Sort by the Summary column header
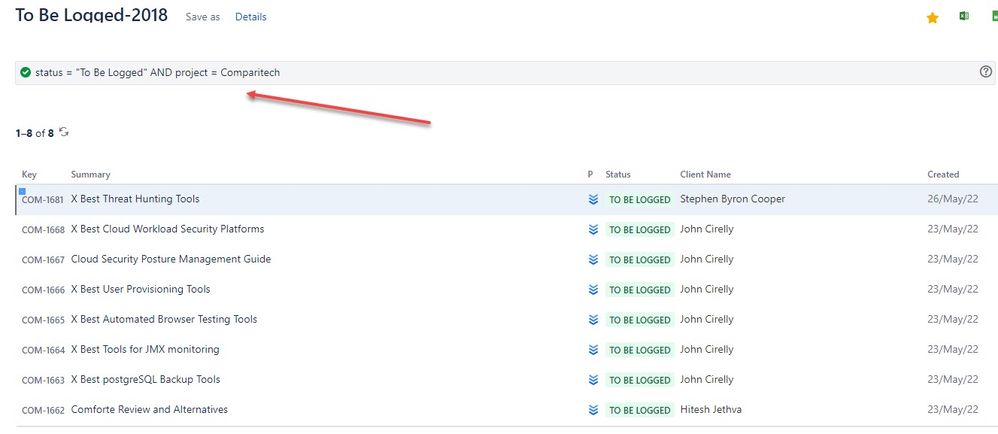Viewport: 998px width, 434px height. (90, 174)
